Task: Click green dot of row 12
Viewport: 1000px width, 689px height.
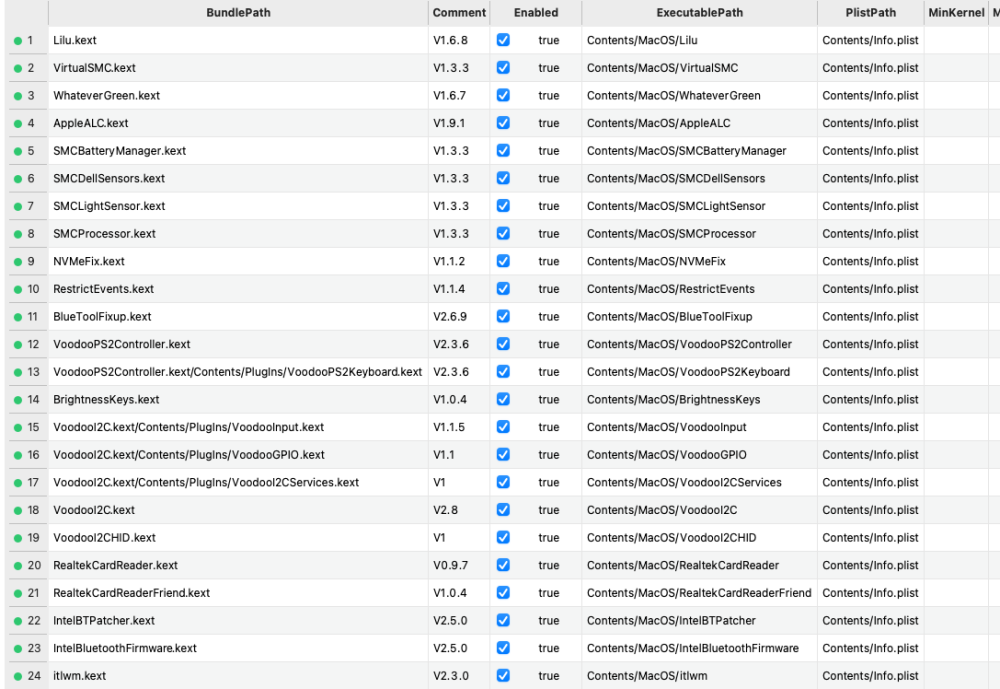Action: pyautogui.click(x=18, y=344)
